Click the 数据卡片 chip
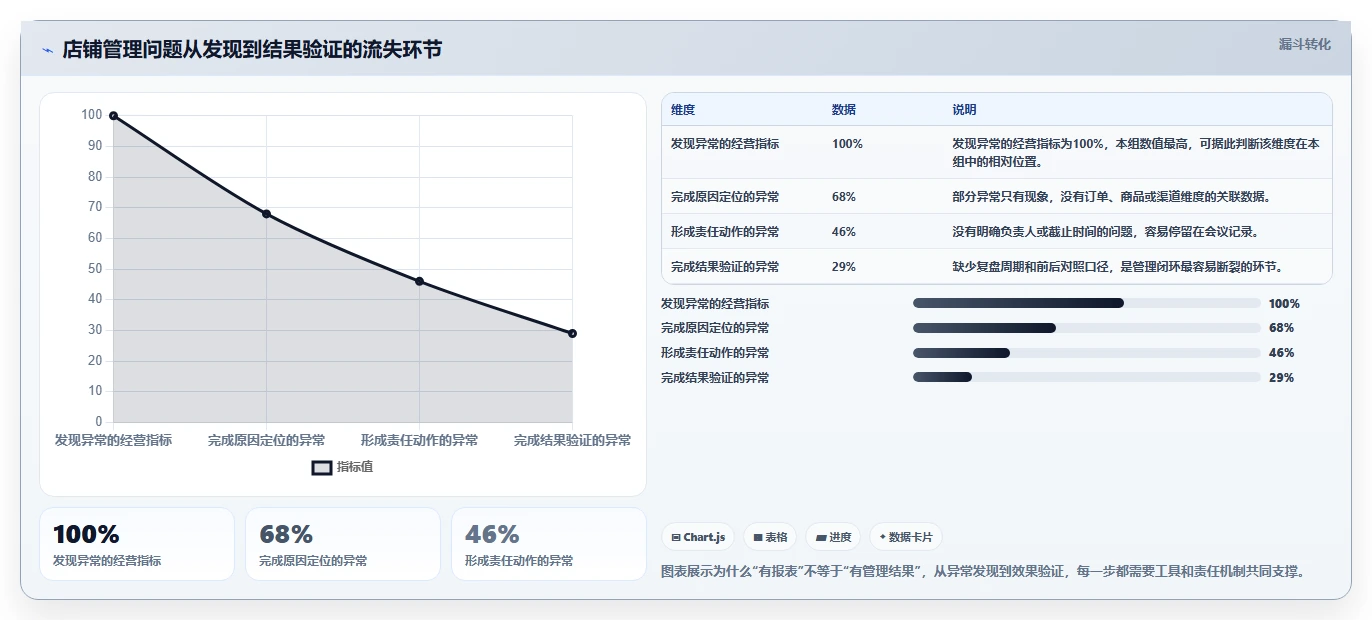The height and width of the screenshot is (620, 1372). point(906,537)
